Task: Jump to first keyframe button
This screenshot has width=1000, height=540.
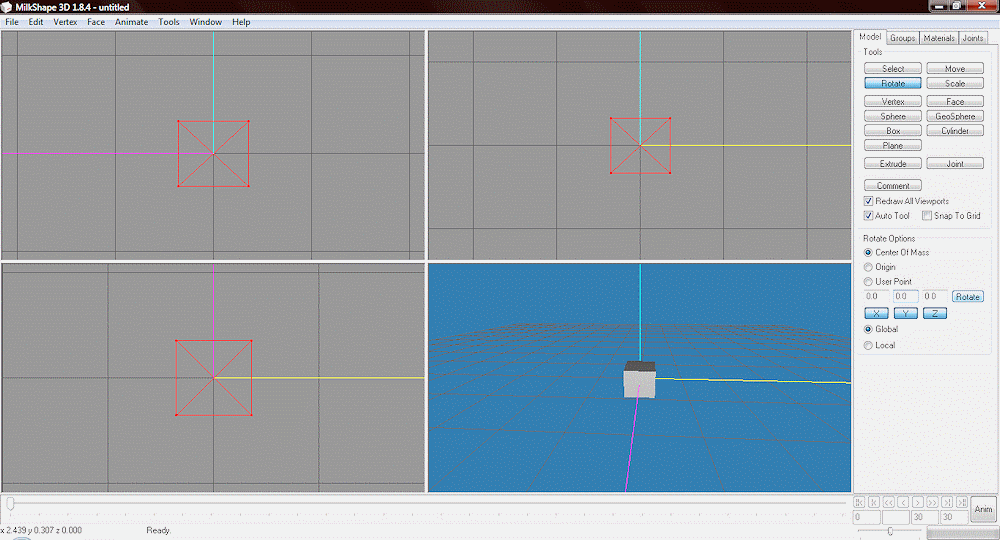Action: coord(859,502)
